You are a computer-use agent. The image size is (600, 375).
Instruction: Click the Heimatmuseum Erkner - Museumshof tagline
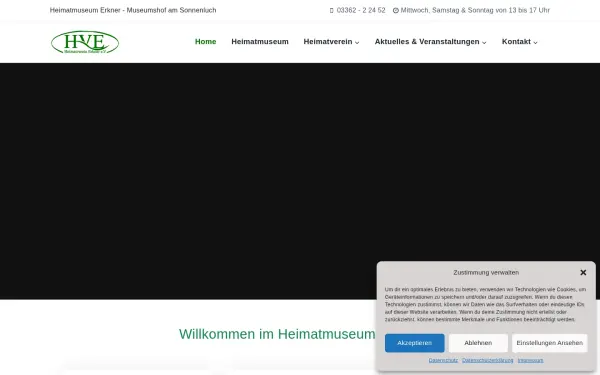(133, 10)
